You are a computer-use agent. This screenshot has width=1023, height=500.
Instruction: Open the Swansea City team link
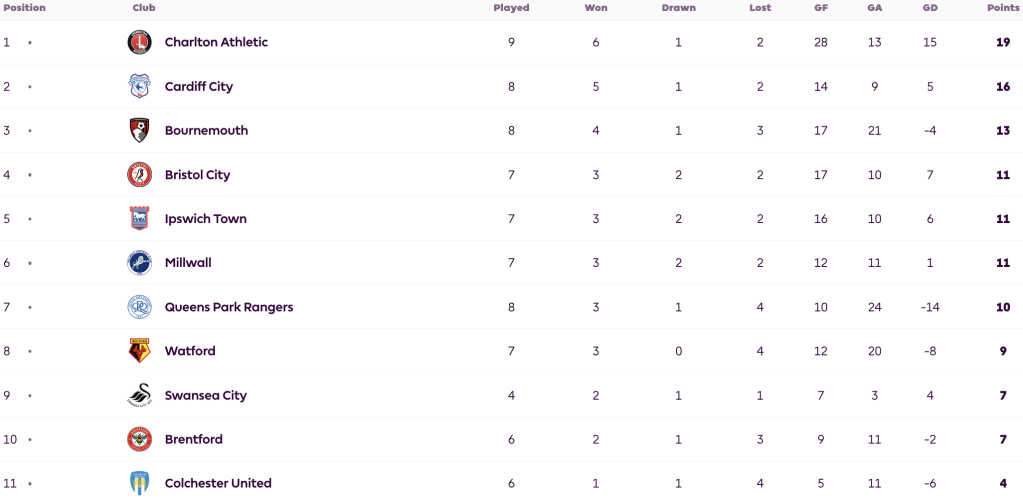pos(206,395)
